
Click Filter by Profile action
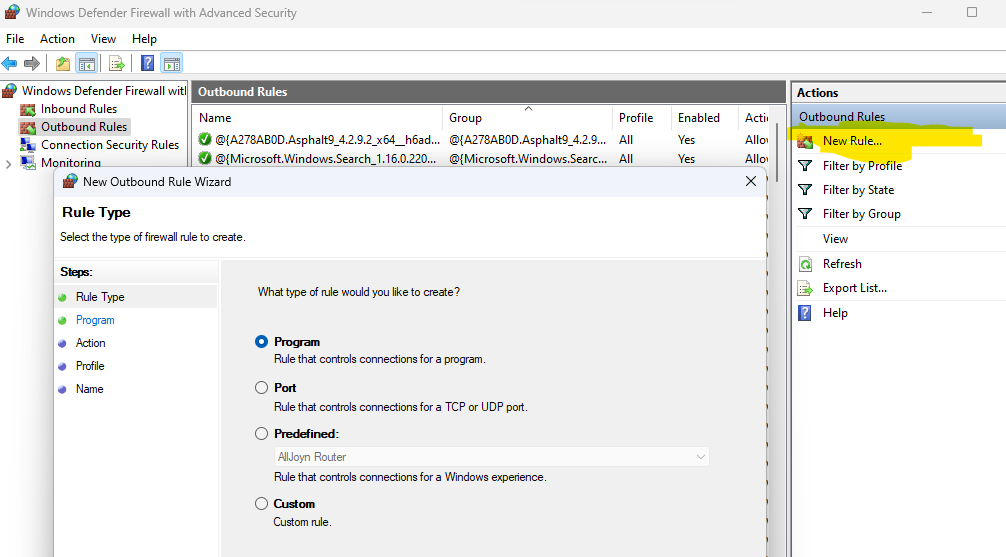[x=862, y=166]
